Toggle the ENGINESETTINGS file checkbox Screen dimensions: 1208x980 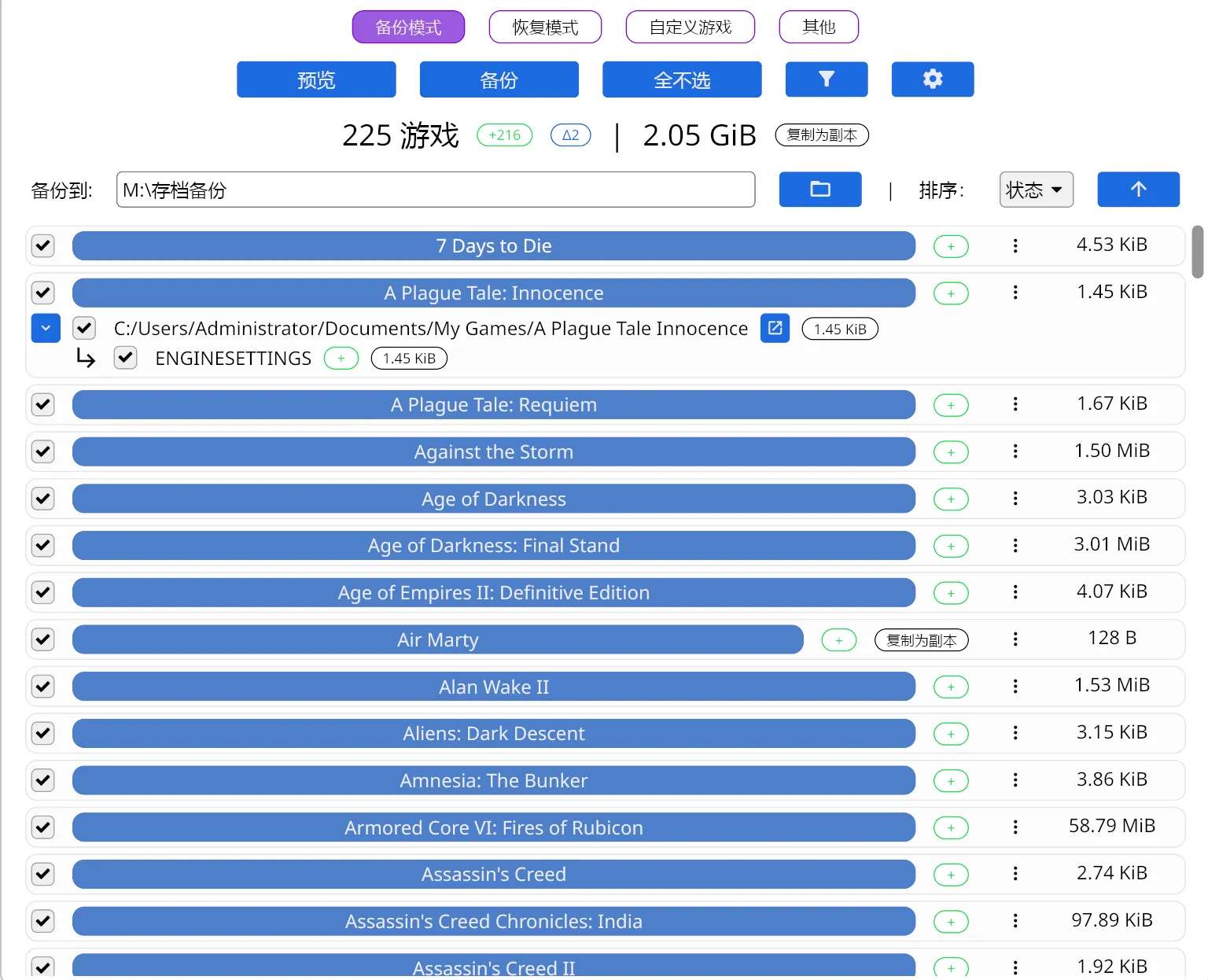point(126,359)
